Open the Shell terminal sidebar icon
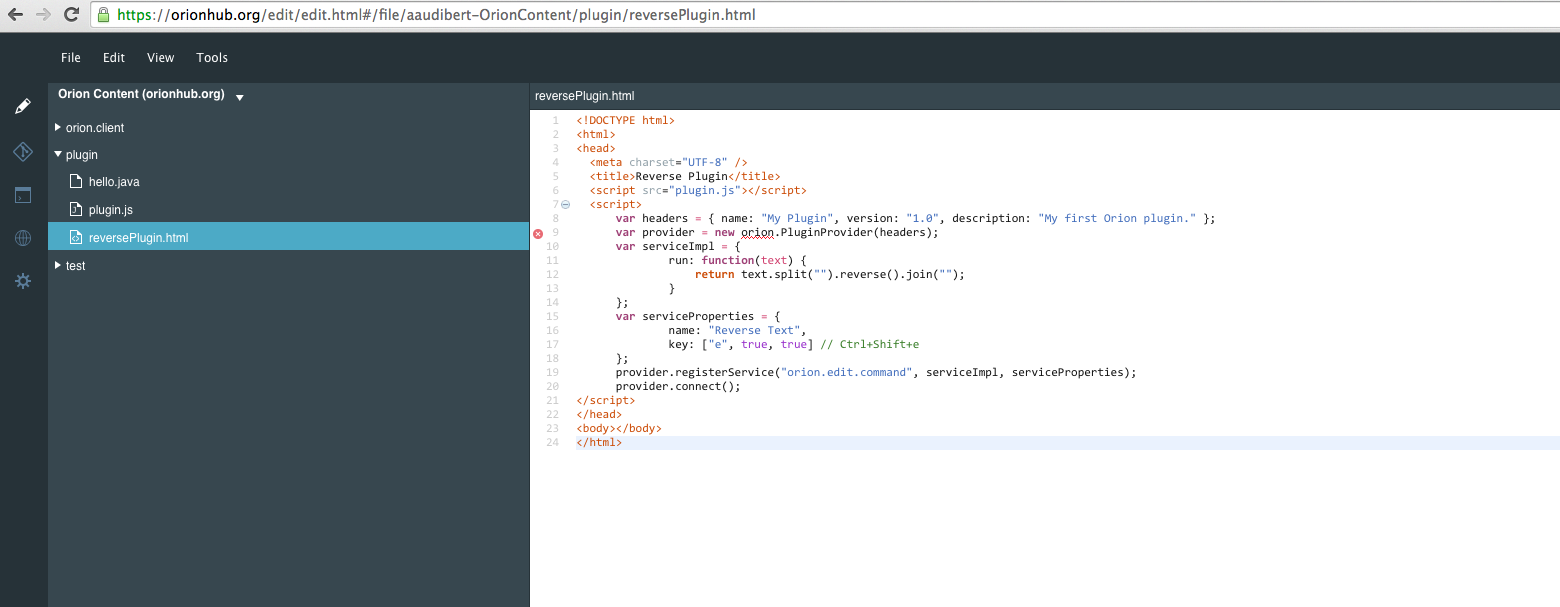 23,195
